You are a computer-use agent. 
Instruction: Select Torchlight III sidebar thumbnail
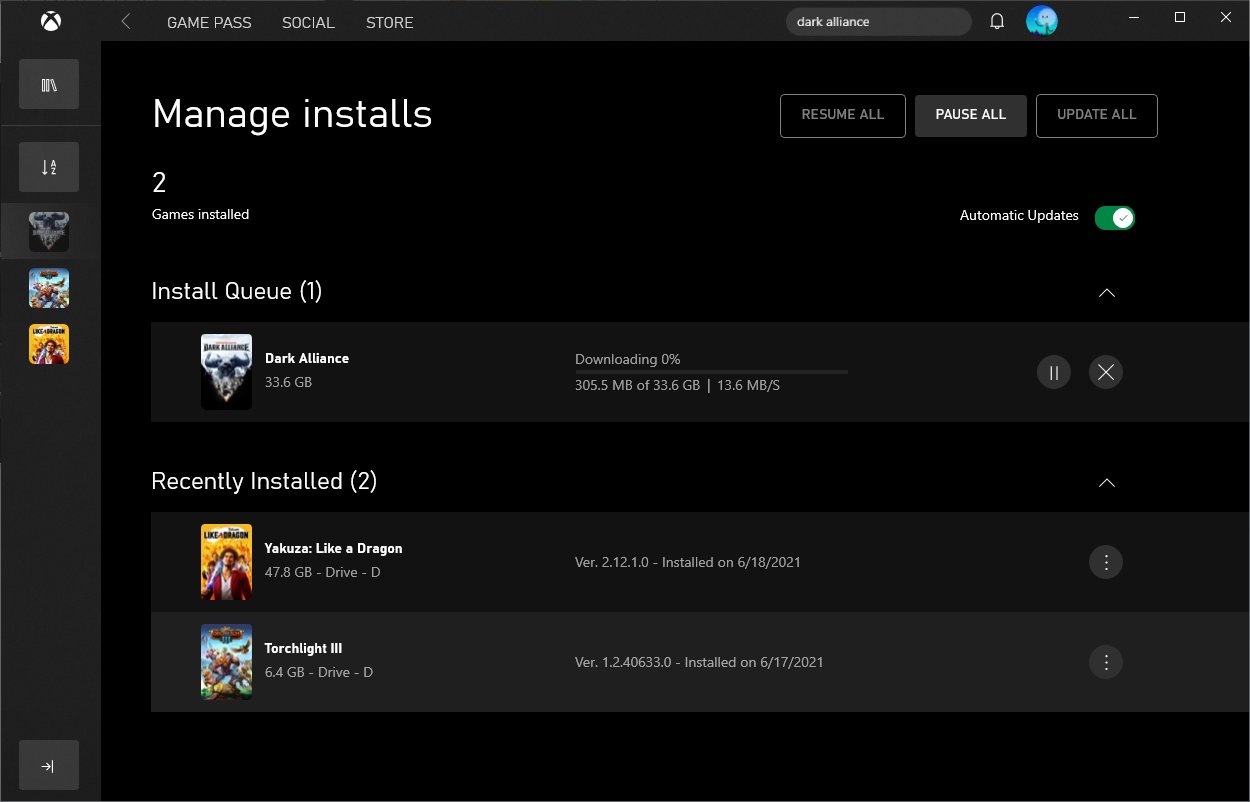point(49,288)
